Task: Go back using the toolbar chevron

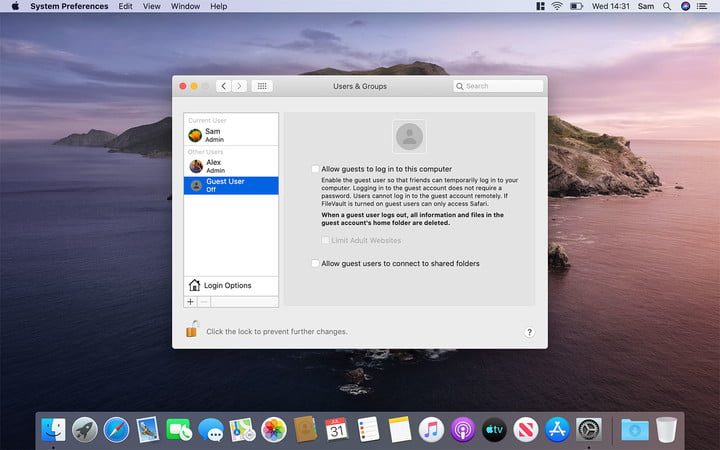Action: click(223, 86)
